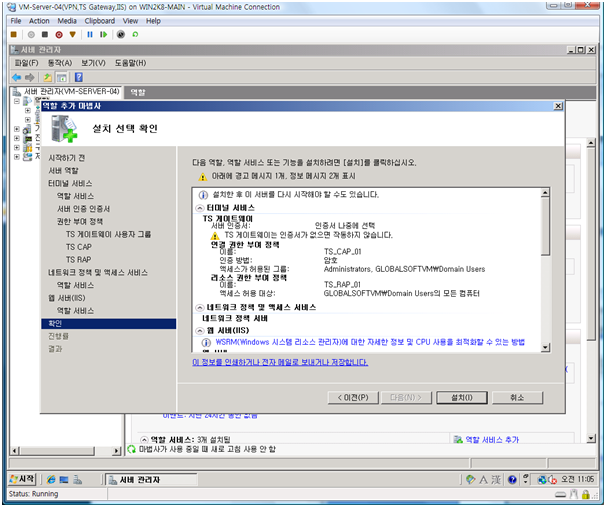The image size is (606, 507).
Task: Open the 도움말(H) menu
Action: [130, 63]
